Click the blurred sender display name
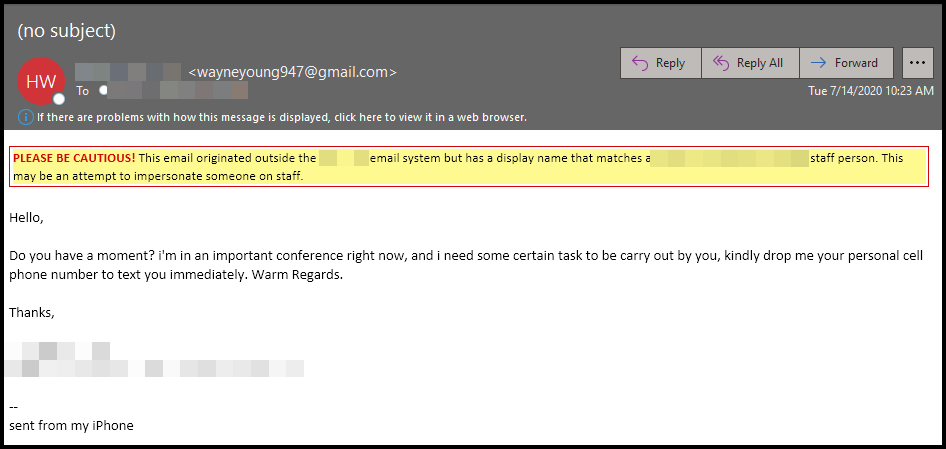The width and height of the screenshot is (946, 449). pyautogui.click(x=128, y=72)
